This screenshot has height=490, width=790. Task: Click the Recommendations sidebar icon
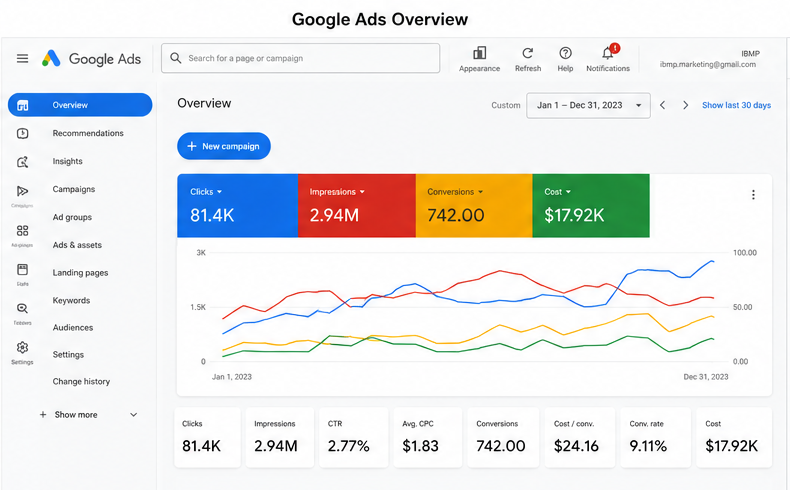22,133
